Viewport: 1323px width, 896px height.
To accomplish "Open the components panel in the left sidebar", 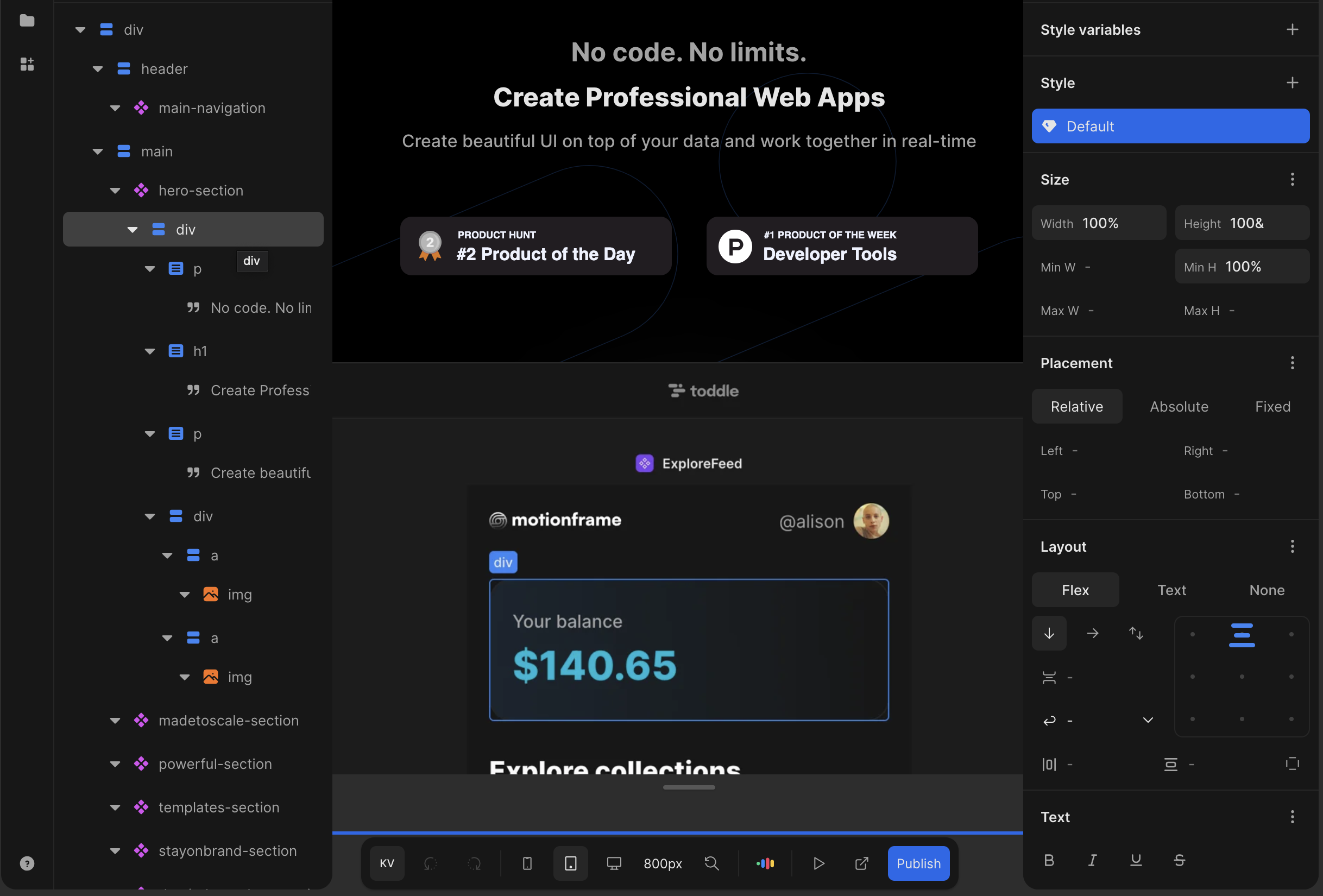I will coord(27,64).
